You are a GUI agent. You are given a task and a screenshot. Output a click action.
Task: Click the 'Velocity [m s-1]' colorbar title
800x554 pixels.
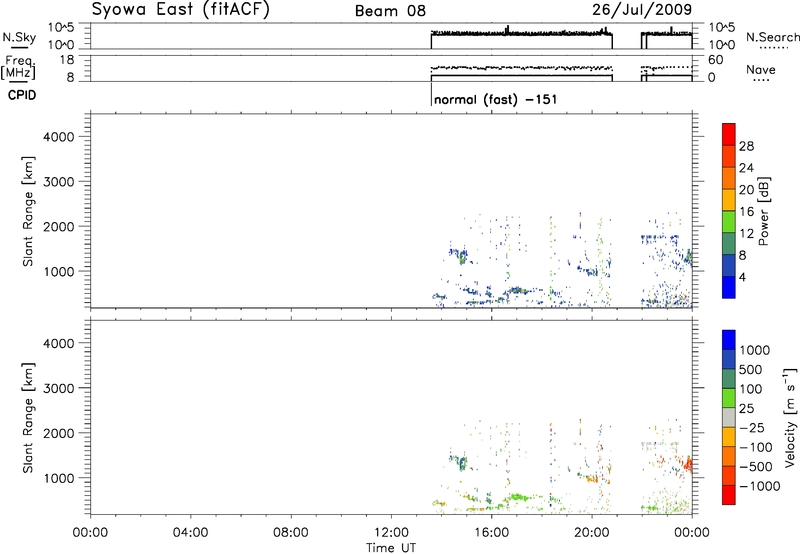(x=790, y=417)
